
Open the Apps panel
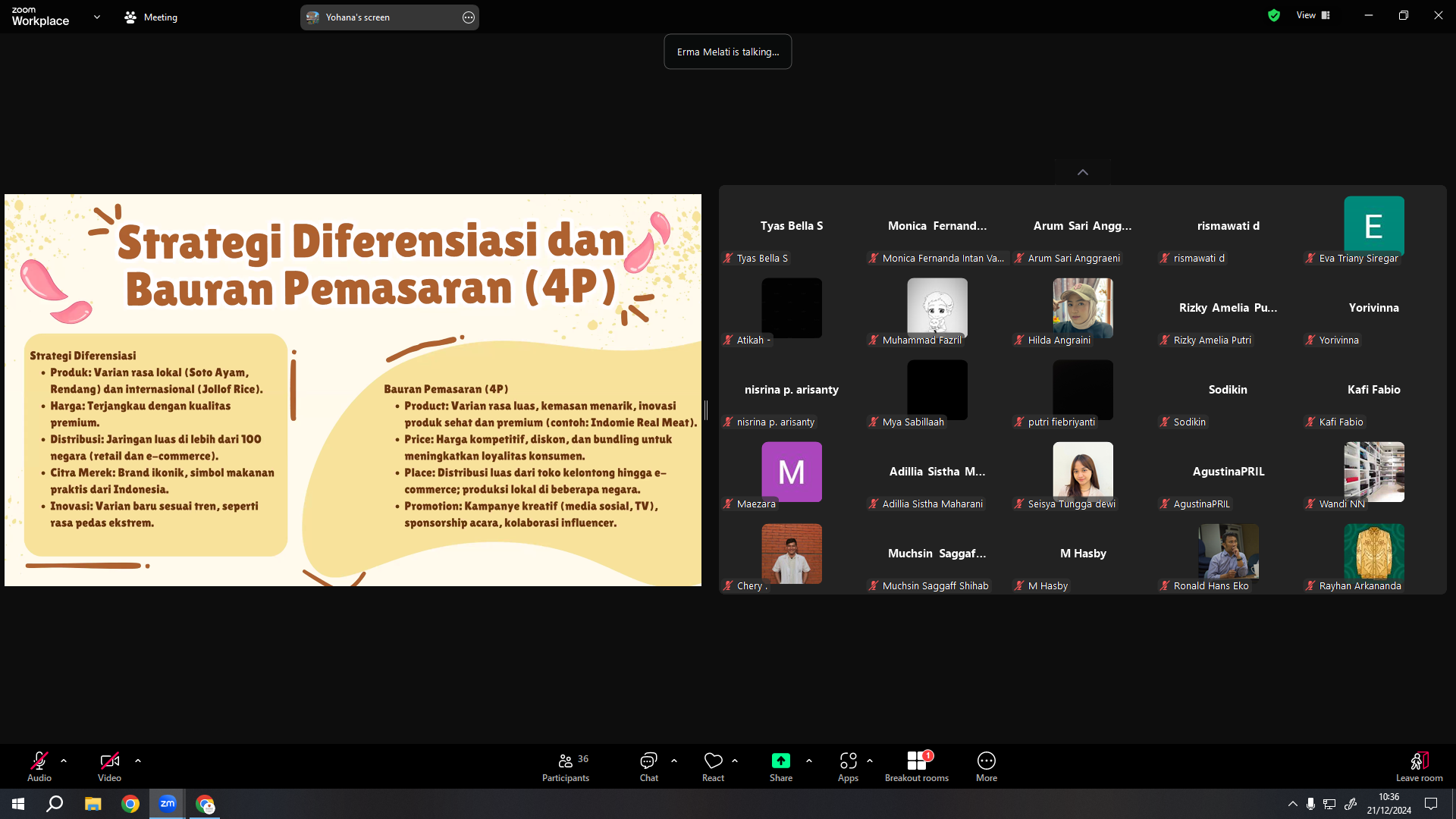(x=849, y=767)
